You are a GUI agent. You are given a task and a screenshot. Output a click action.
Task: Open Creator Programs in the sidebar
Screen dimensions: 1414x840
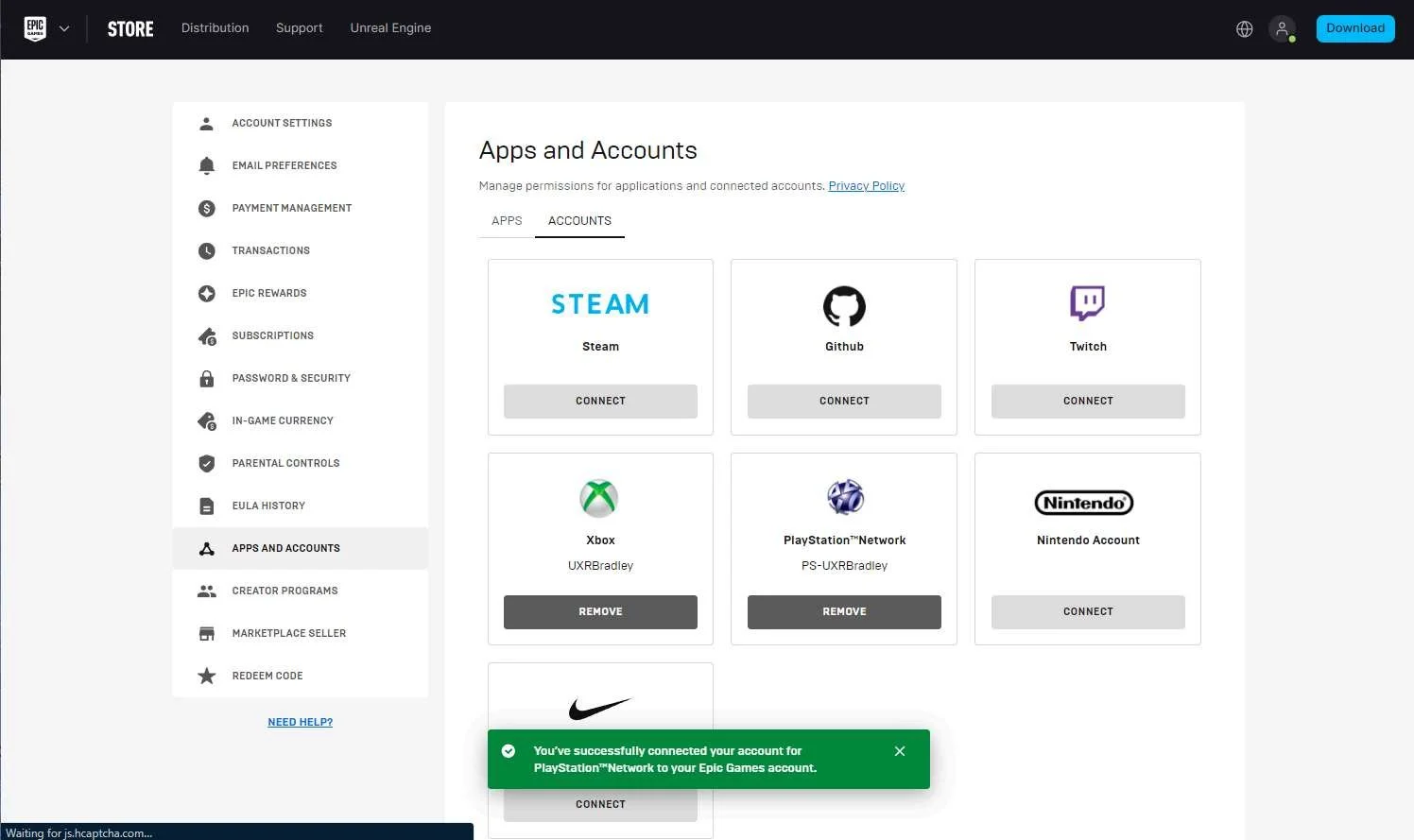[301, 591]
